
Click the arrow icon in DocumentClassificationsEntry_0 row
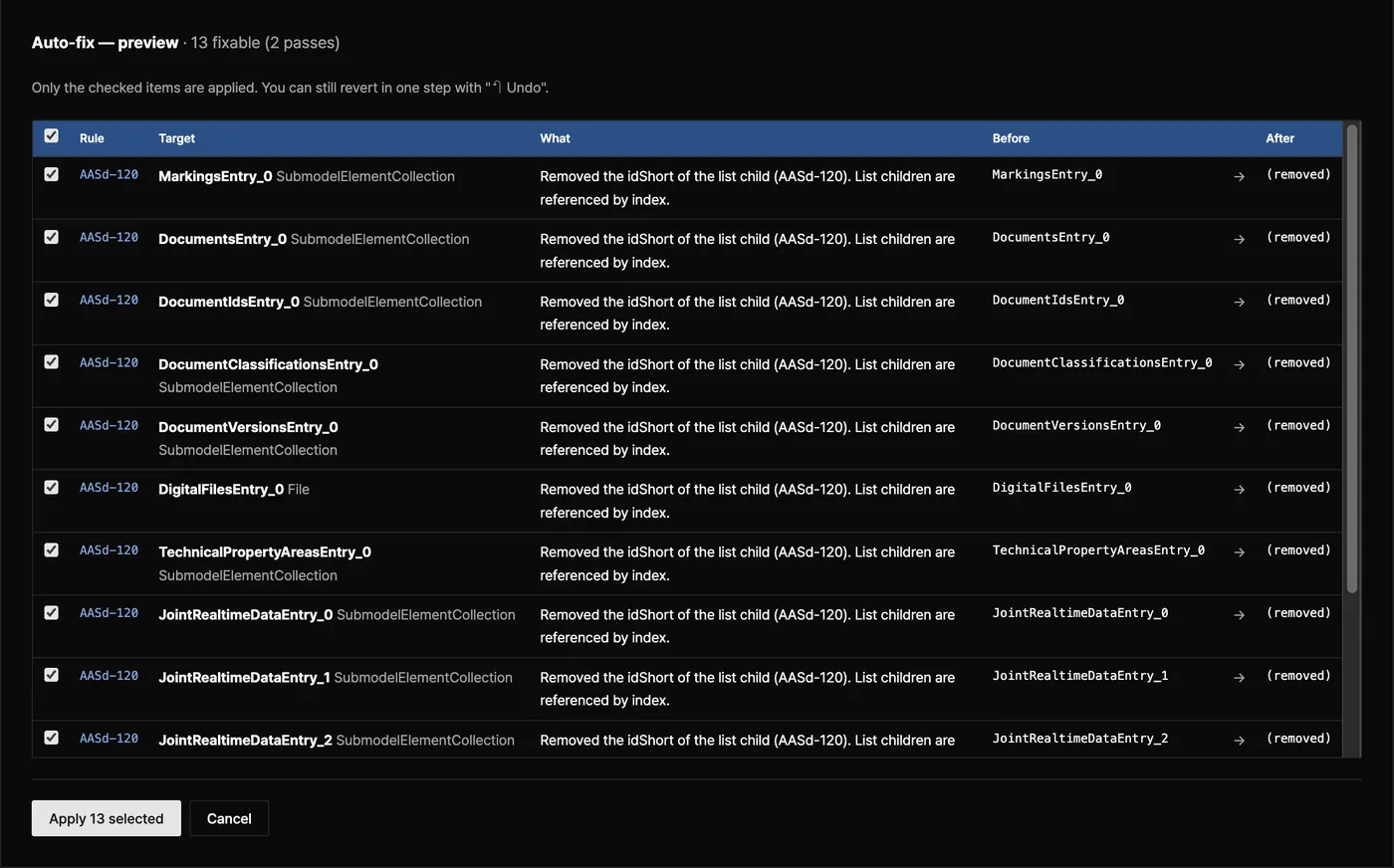coord(1239,364)
